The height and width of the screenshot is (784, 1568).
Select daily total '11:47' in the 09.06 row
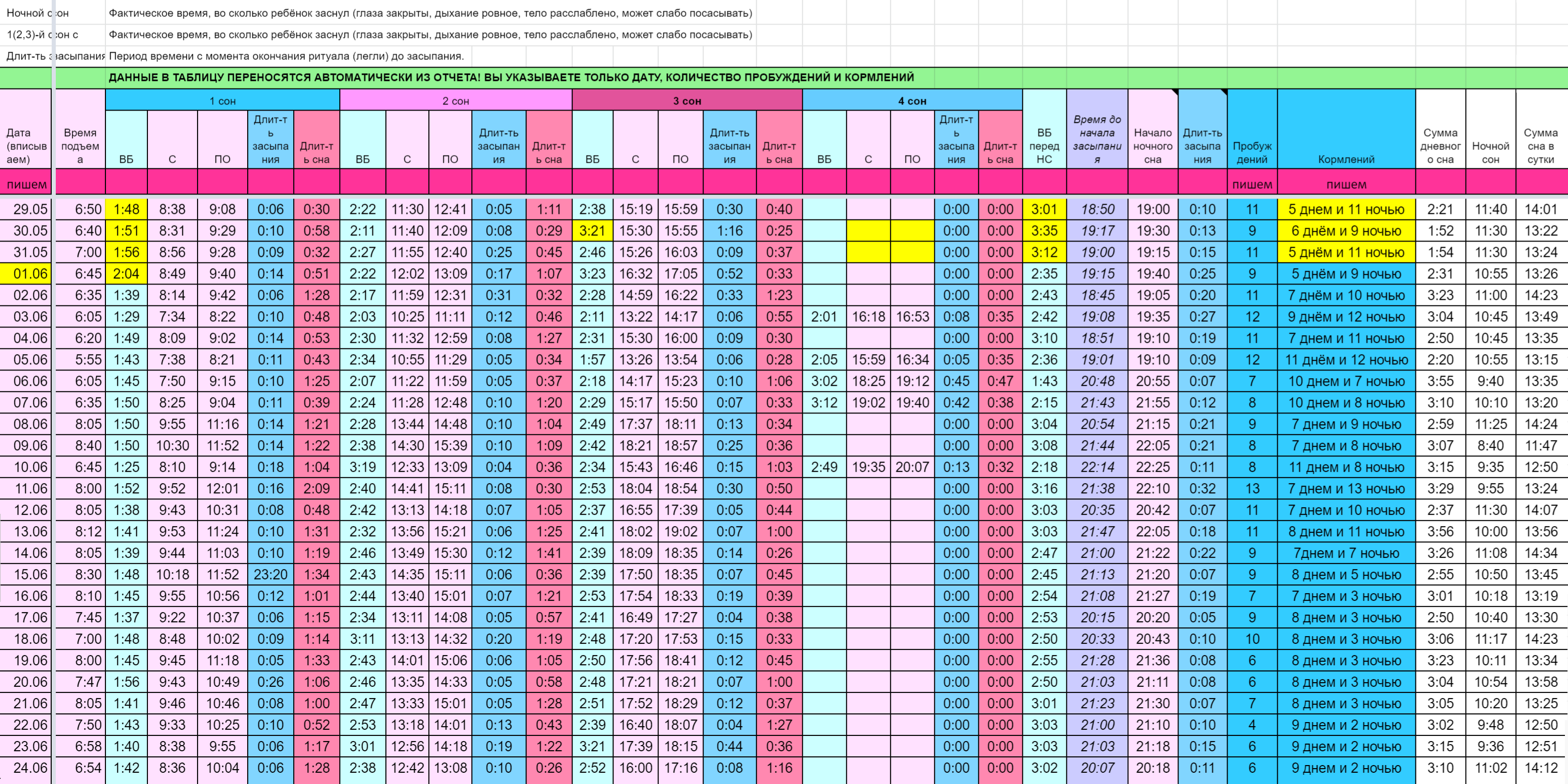click(1541, 446)
